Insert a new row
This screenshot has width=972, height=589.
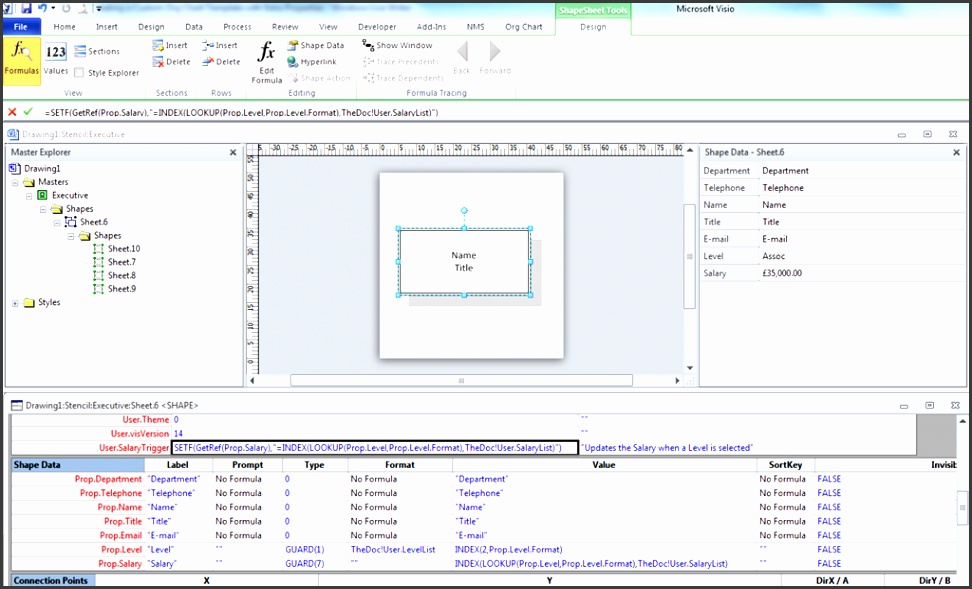(220, 45)
